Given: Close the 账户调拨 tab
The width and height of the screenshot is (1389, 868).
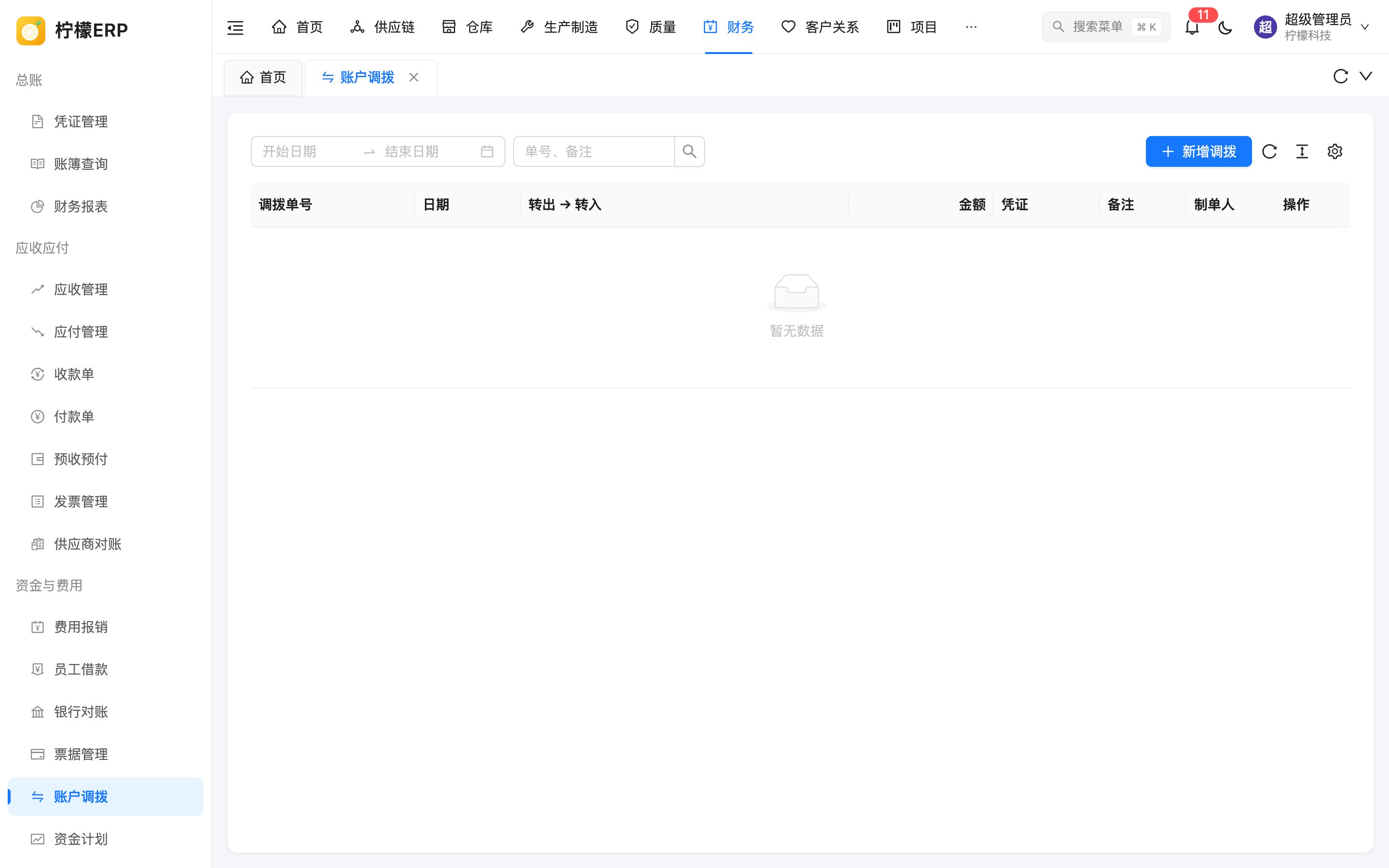Looking at the screenshot, I should pos(414,77).
